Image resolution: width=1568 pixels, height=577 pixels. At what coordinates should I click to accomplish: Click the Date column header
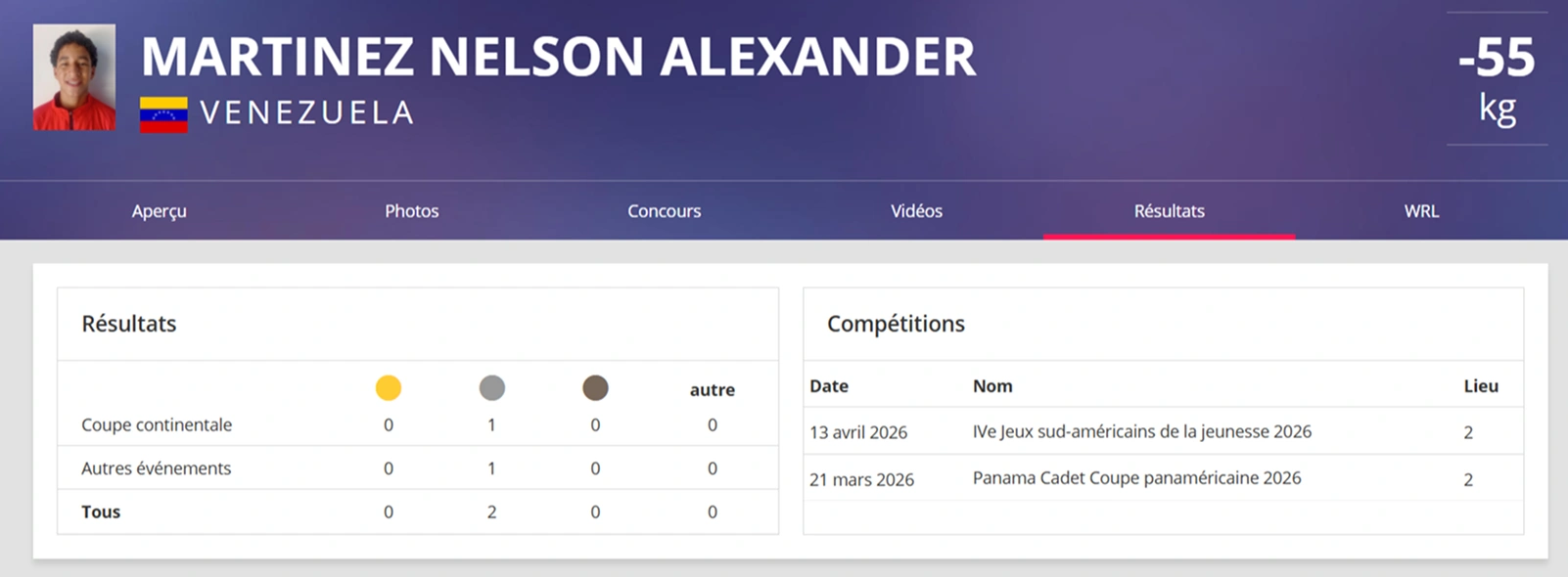pos(829,386)
